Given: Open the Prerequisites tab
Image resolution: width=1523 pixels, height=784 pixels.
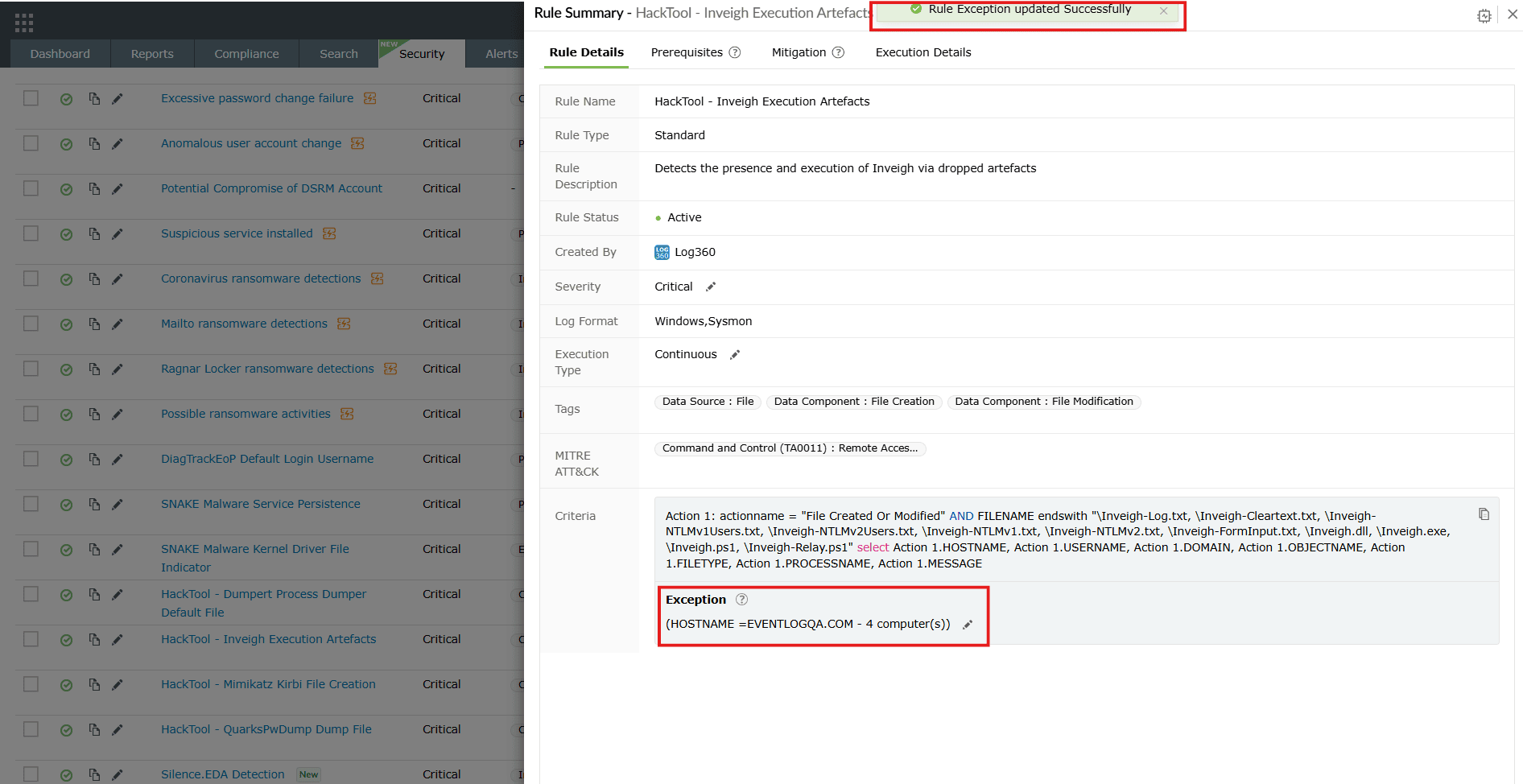Looking at the screenshot, I should (x=687, y=52).
